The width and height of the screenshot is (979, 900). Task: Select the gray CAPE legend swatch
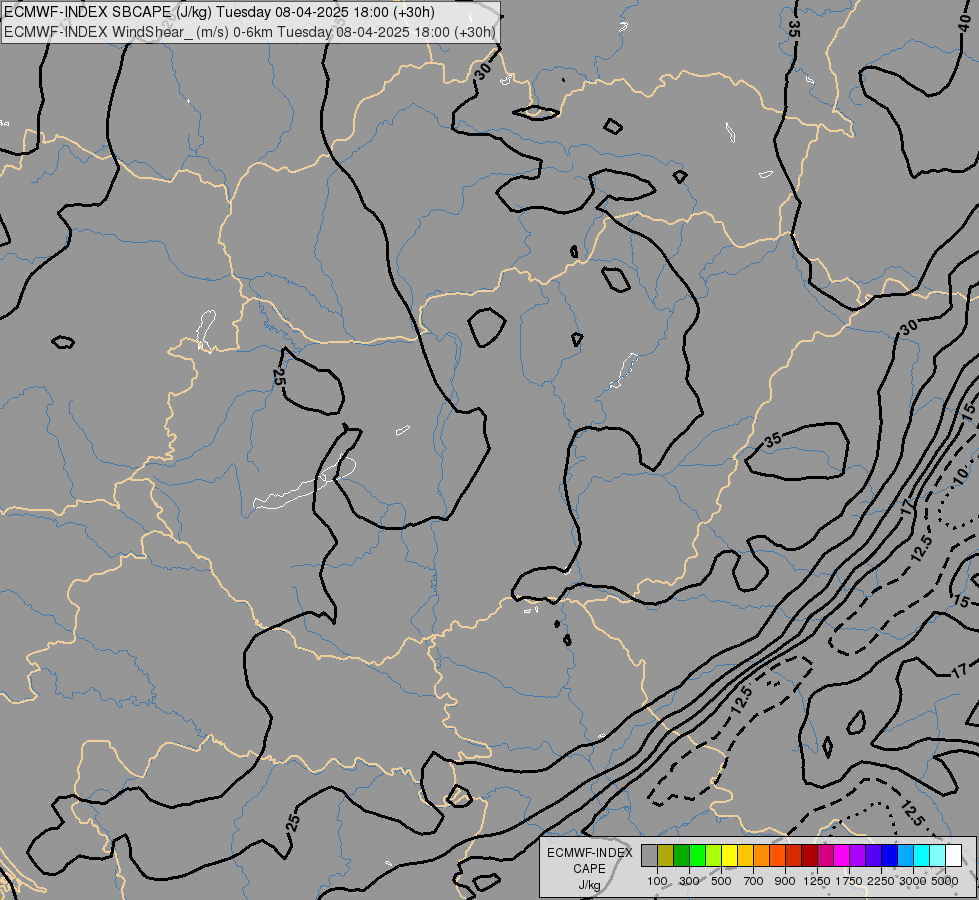click(649, 856)
